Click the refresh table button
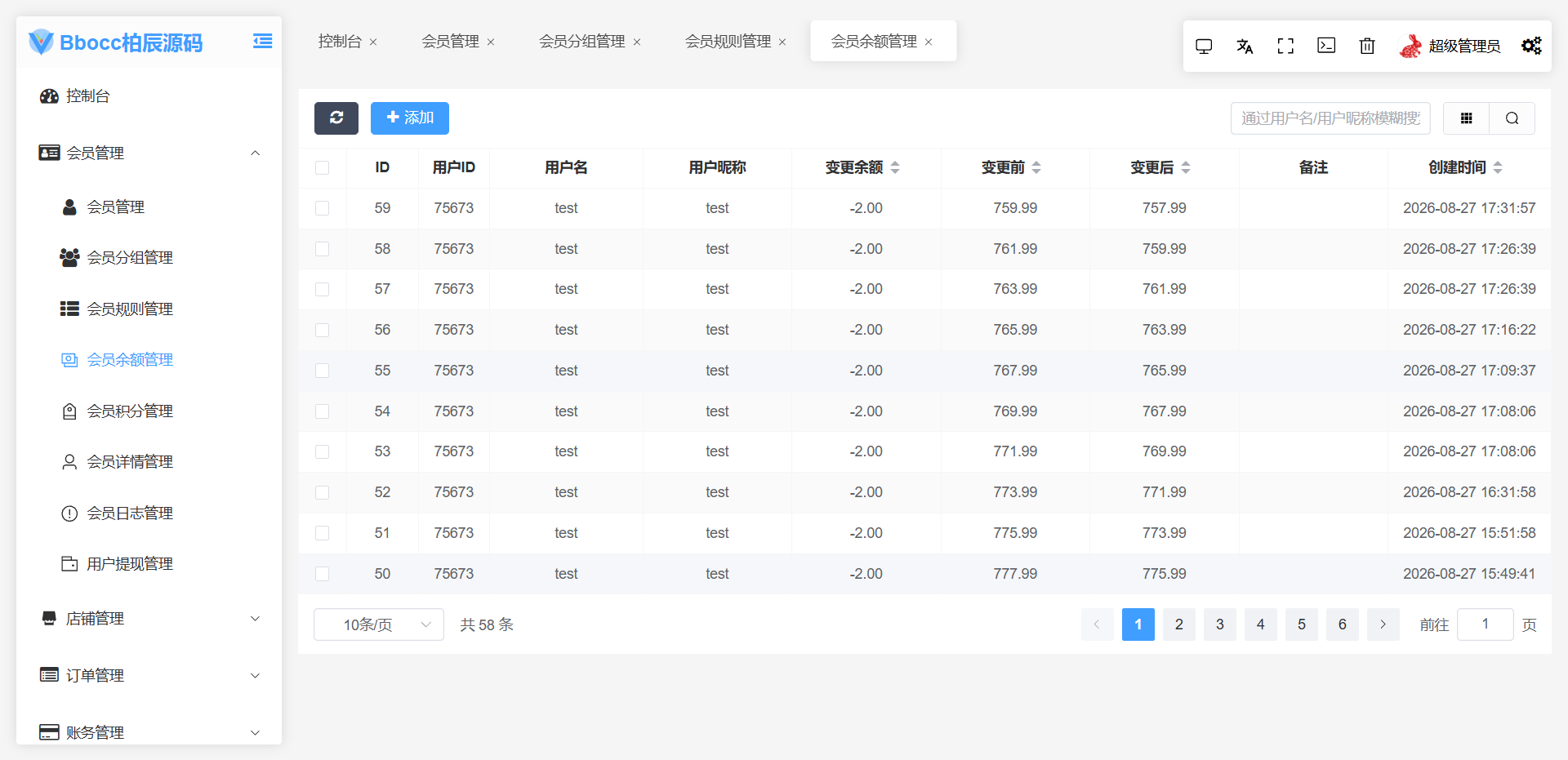The width and height of the screenshot is (1568, 760). pyautogui.click(x=336, y=118)
